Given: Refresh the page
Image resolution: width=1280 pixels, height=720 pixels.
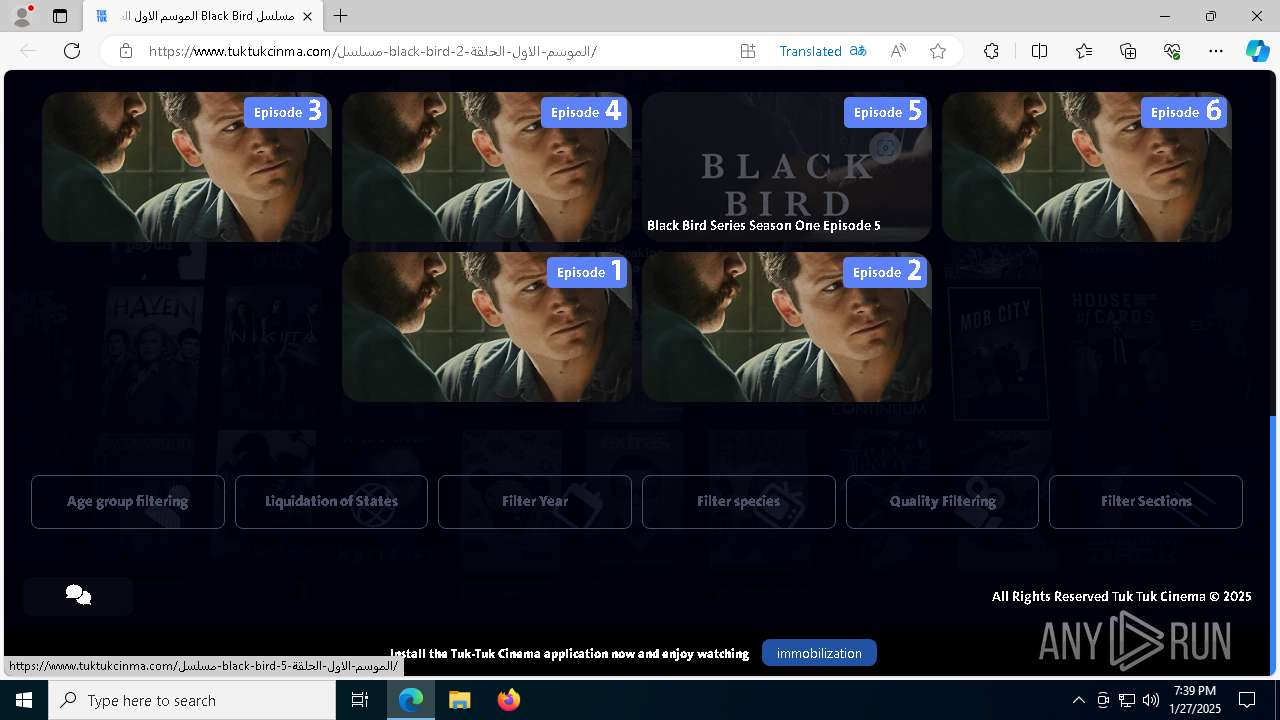Looking at the screenshot, I should coord(72,51).
